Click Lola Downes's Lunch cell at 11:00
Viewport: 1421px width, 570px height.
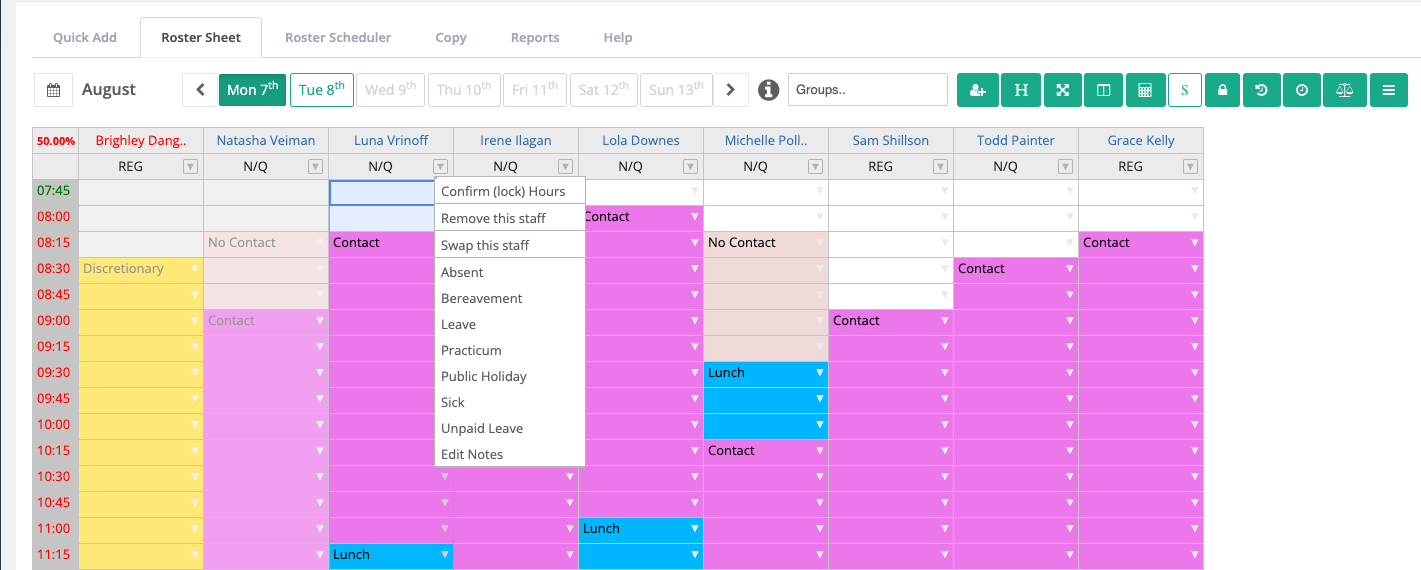[641, 529]
